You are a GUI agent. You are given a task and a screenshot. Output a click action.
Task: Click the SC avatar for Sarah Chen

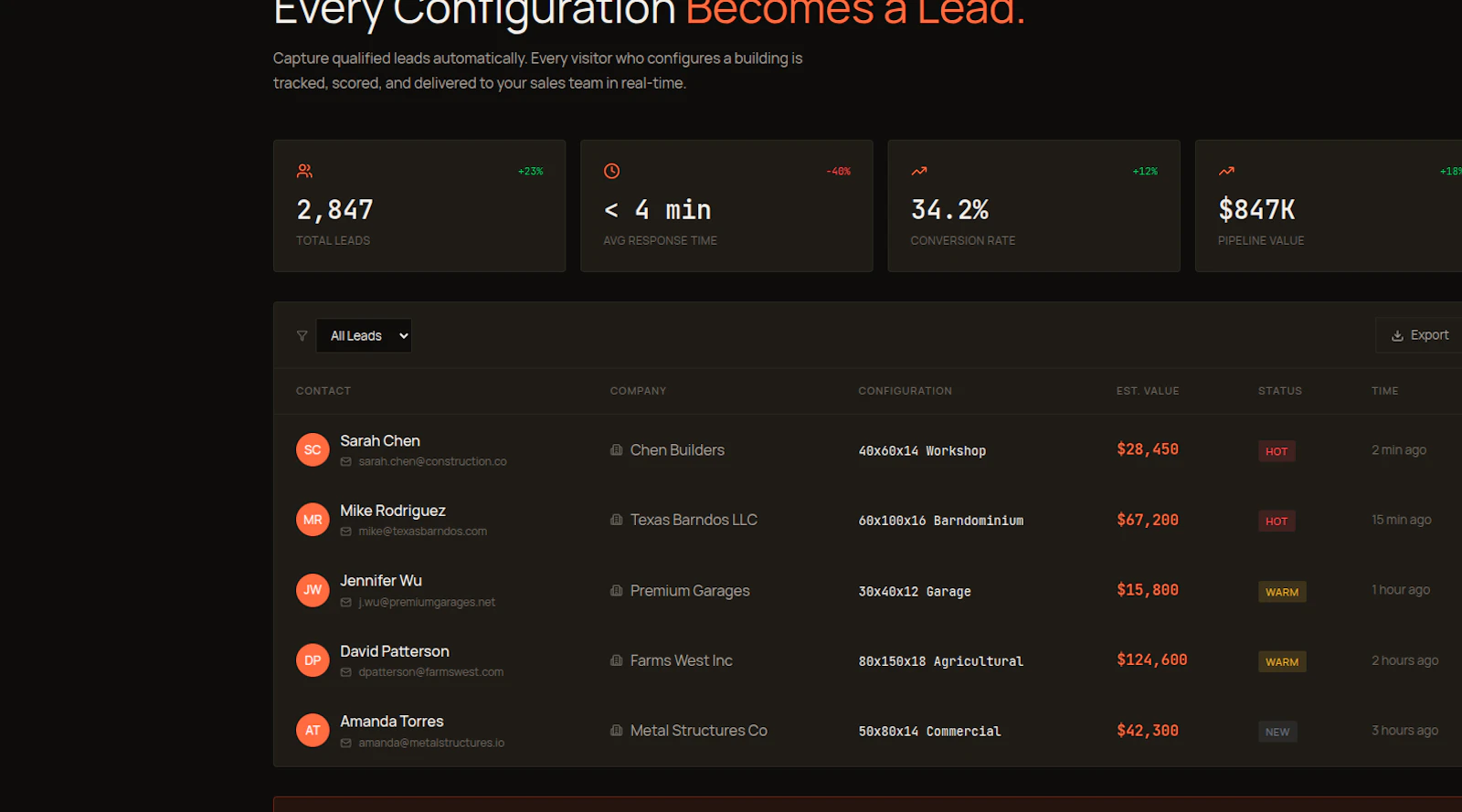click(313, 449)
